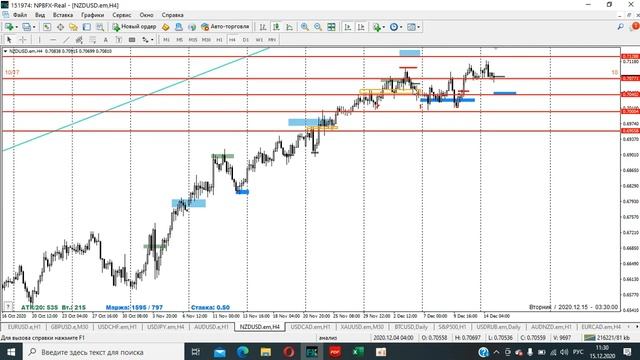
Task: Select the equidistant channel tool
Action: (79, 40)
